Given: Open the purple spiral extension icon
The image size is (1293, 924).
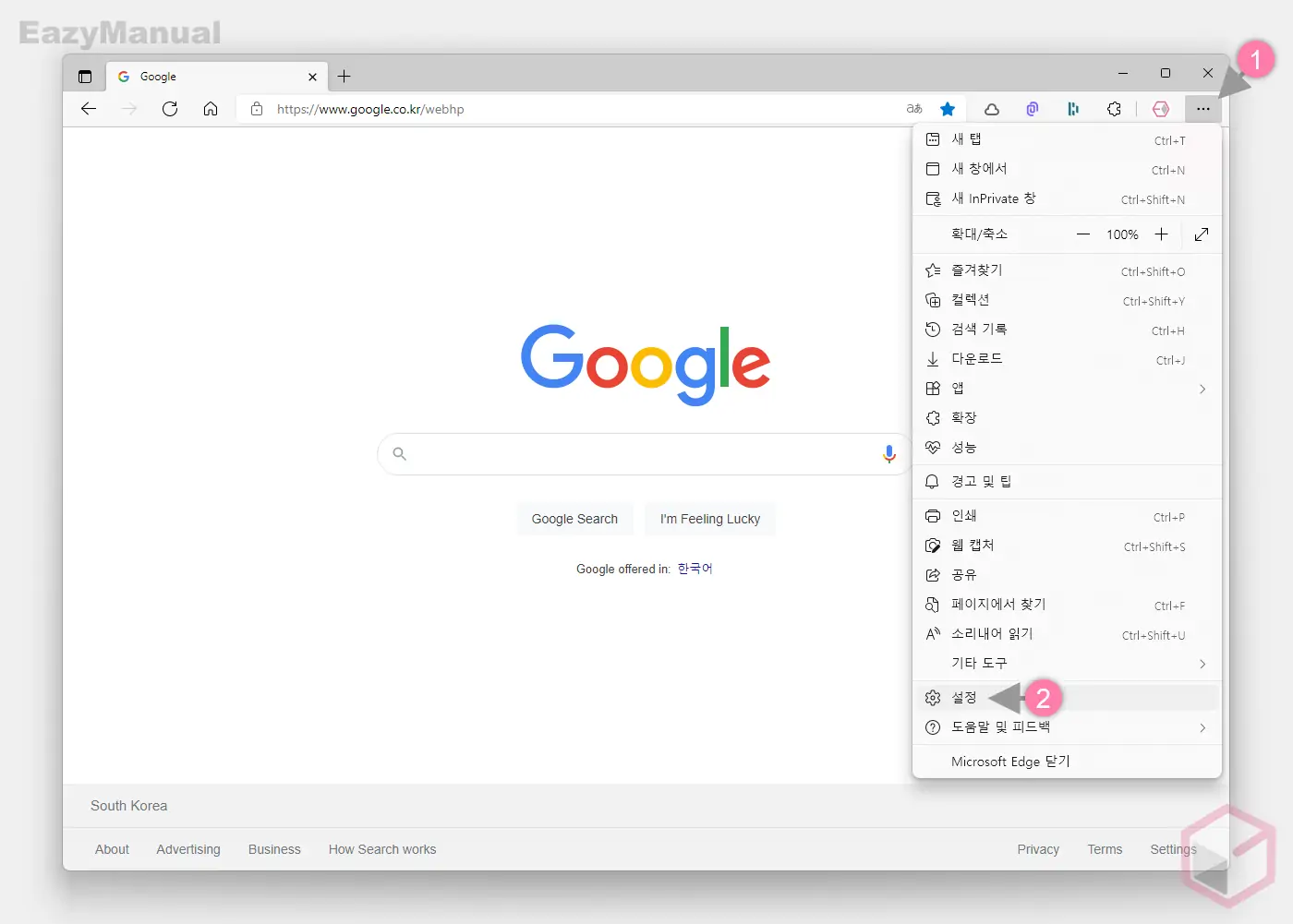Looking at the screenshot, I should (1033, 109).
